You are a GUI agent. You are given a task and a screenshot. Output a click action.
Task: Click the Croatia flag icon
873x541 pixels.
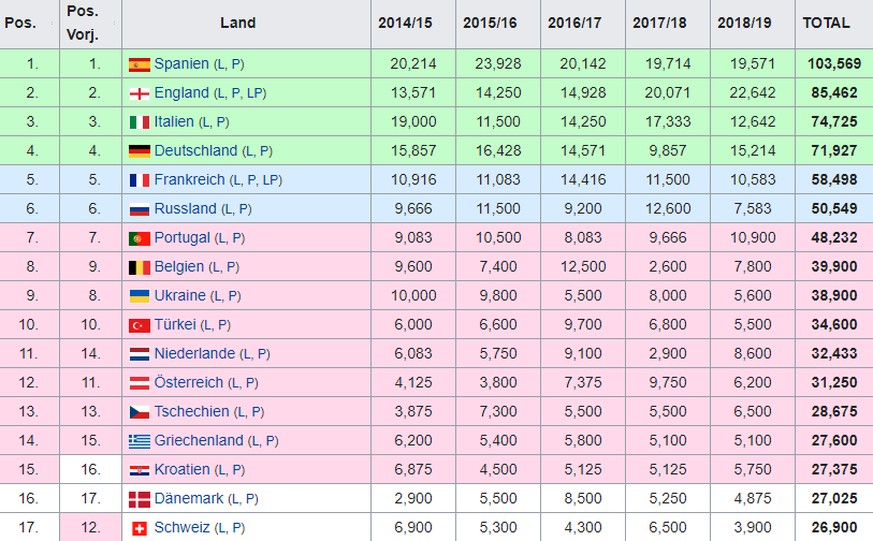click(x=139, y=469)
